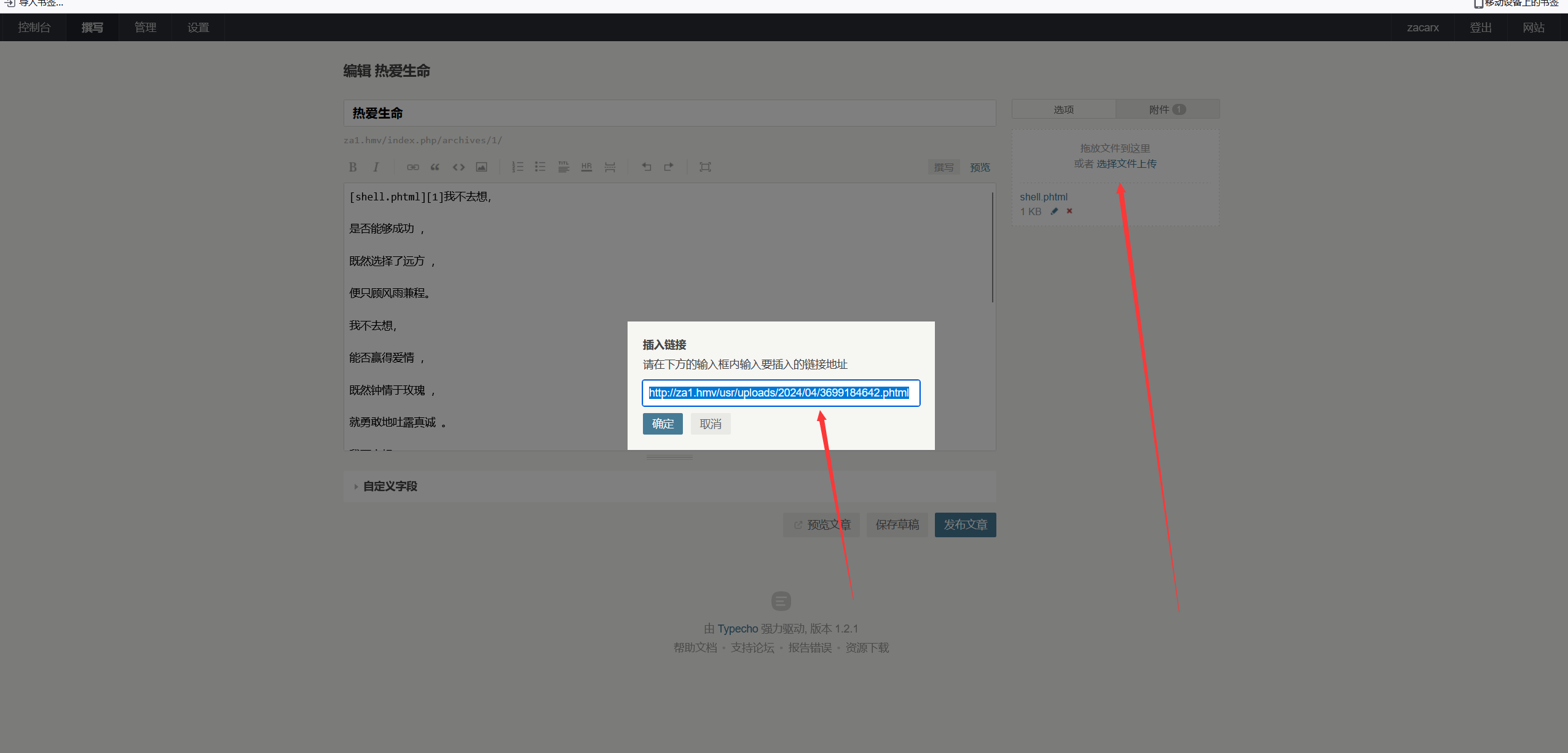The image size is (1568, 753).
Task: Click 保存草稿 to save draft
Action: [x=897, y=525]
